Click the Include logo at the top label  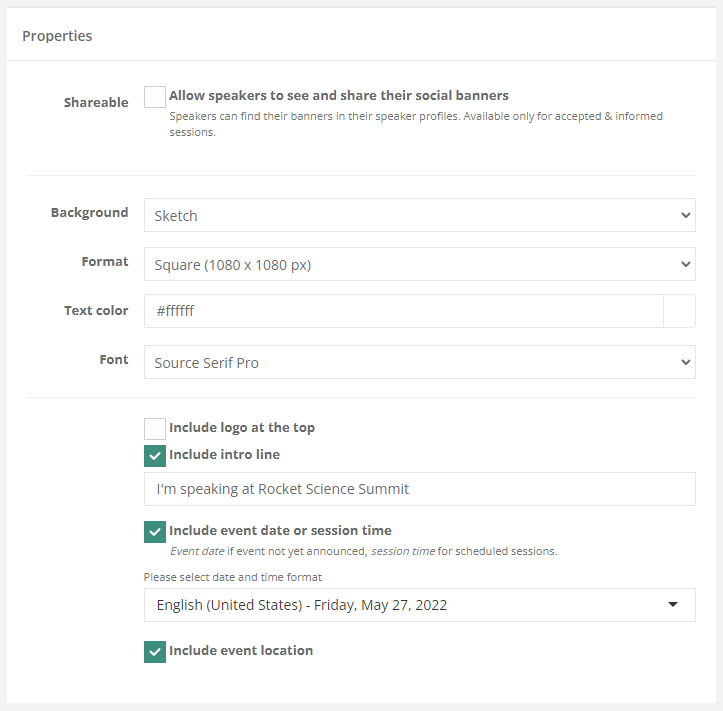coord(242,428)
